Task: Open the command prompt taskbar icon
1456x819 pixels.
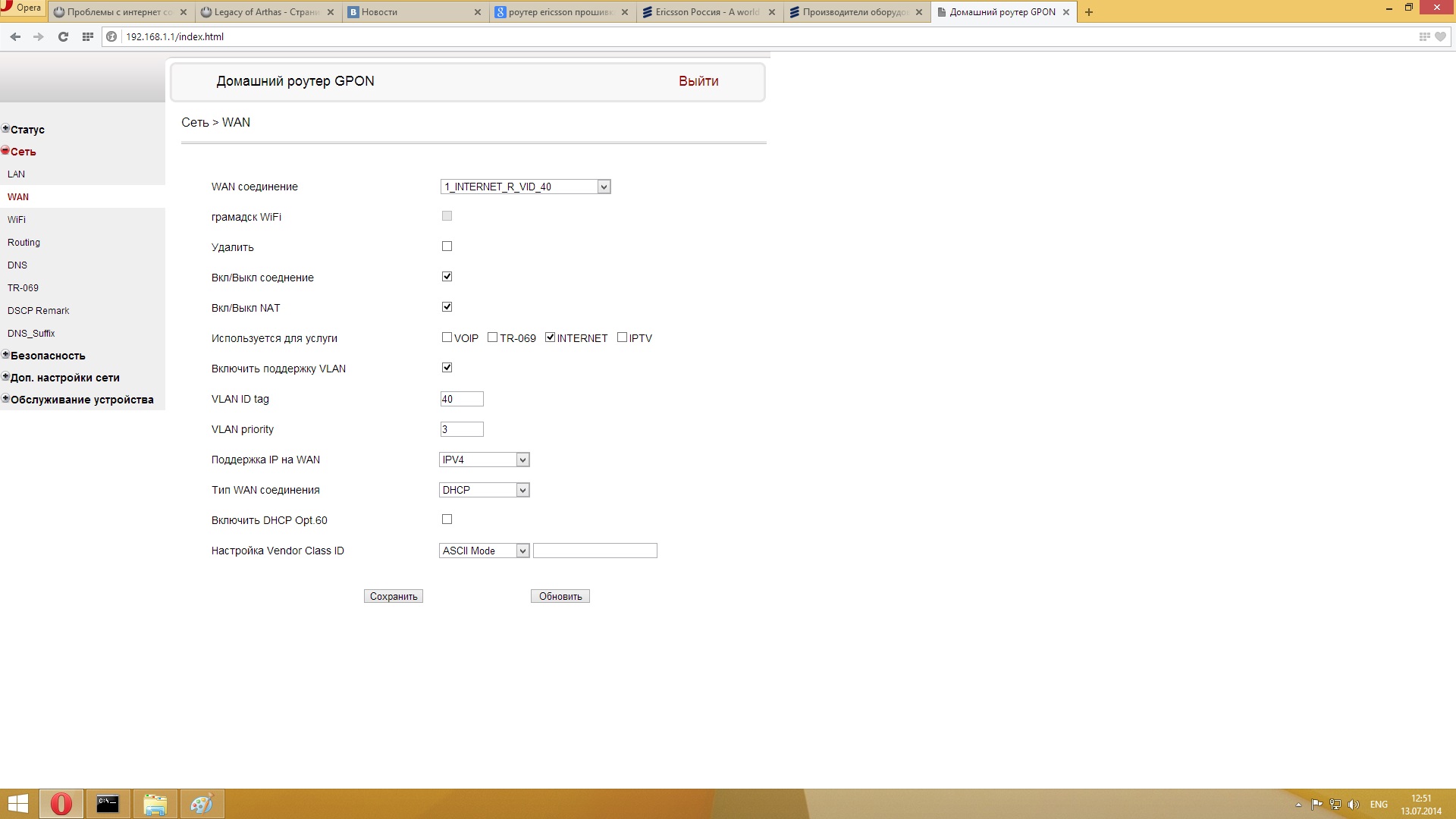Action: pyautogui.click(x=108, y=804)
